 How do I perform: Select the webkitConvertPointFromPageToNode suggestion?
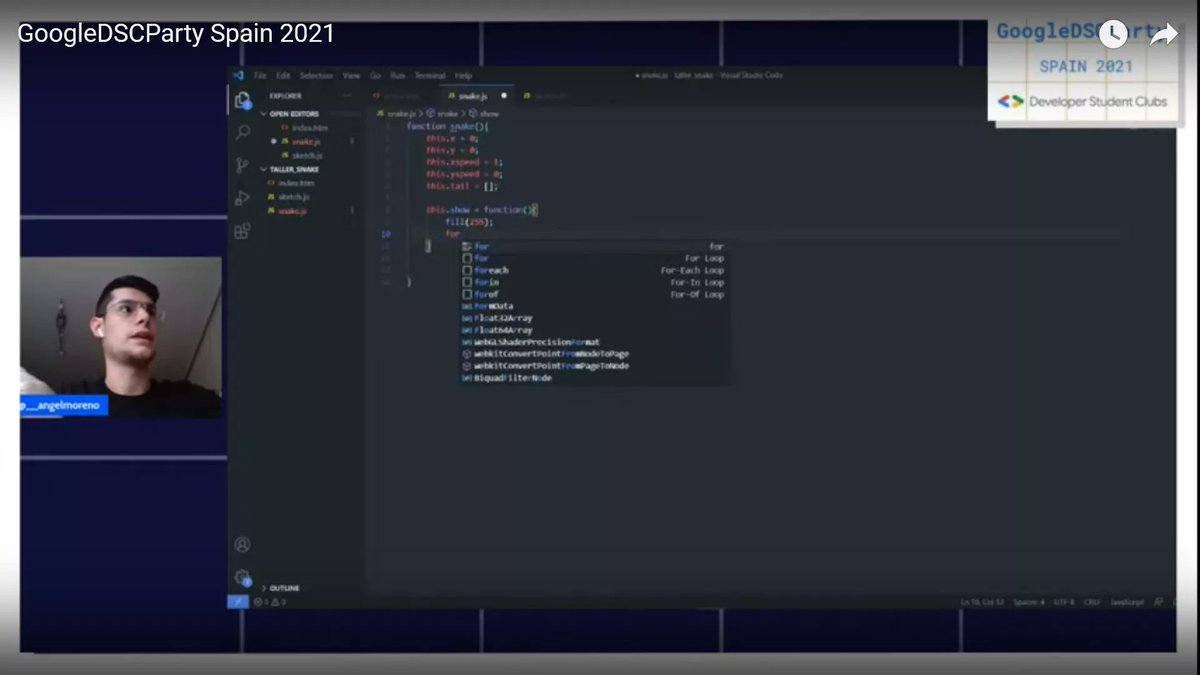[593, 366]
